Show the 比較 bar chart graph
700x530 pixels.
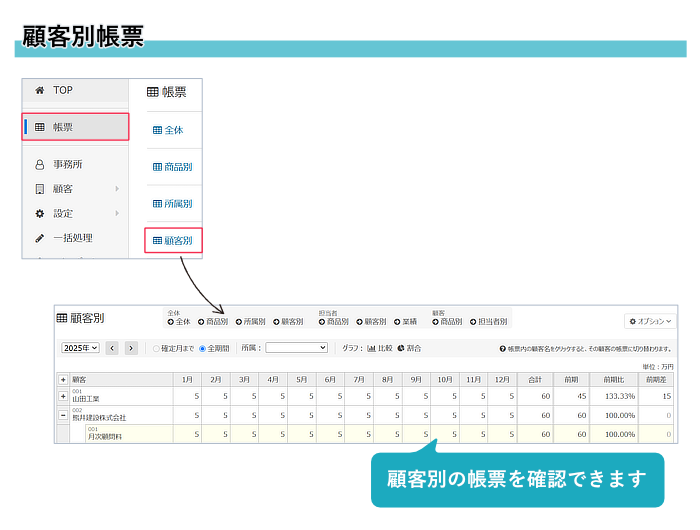tap(379, 348)
